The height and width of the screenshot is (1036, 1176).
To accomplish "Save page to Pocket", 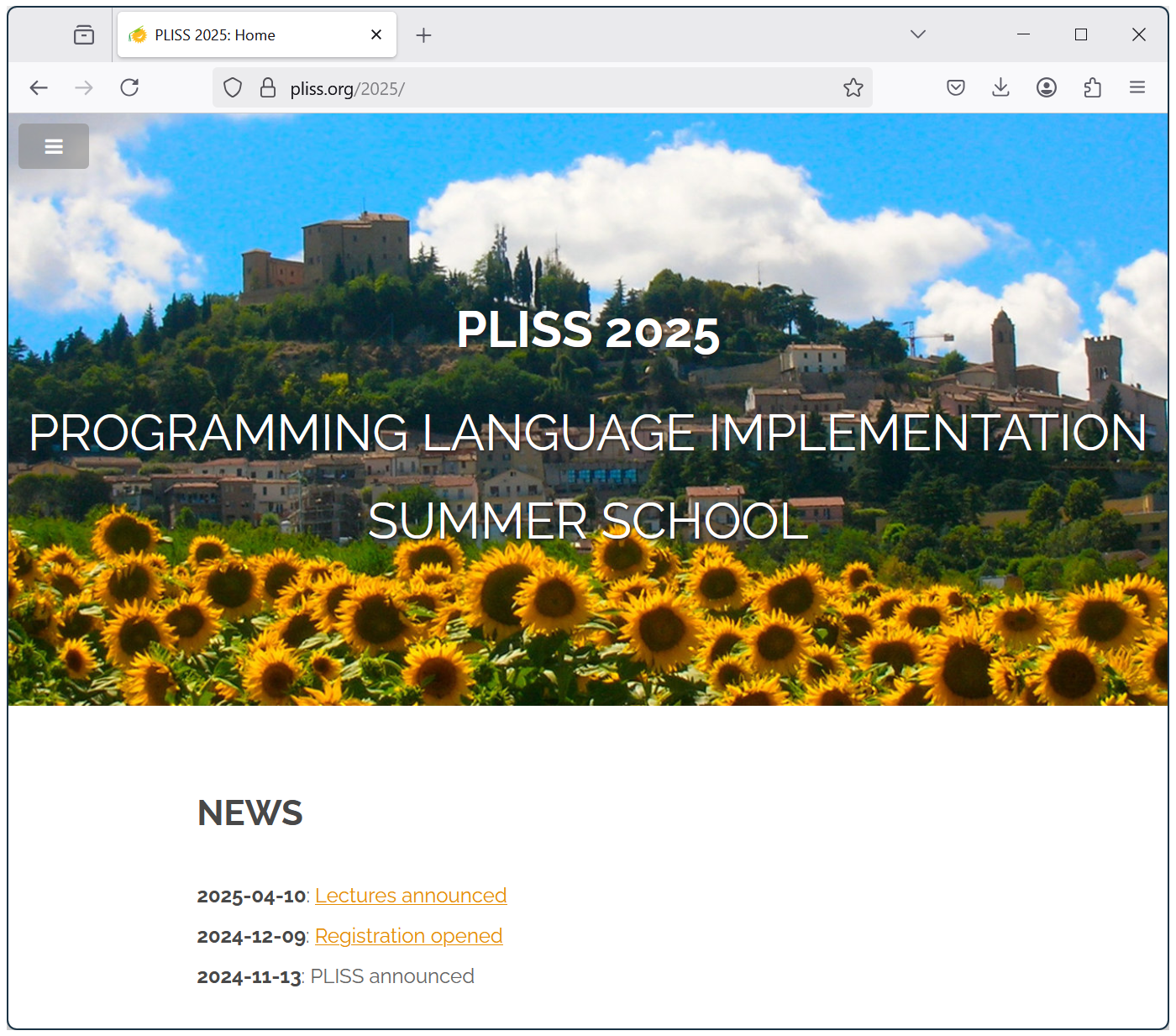I will (x=956, y=87).
